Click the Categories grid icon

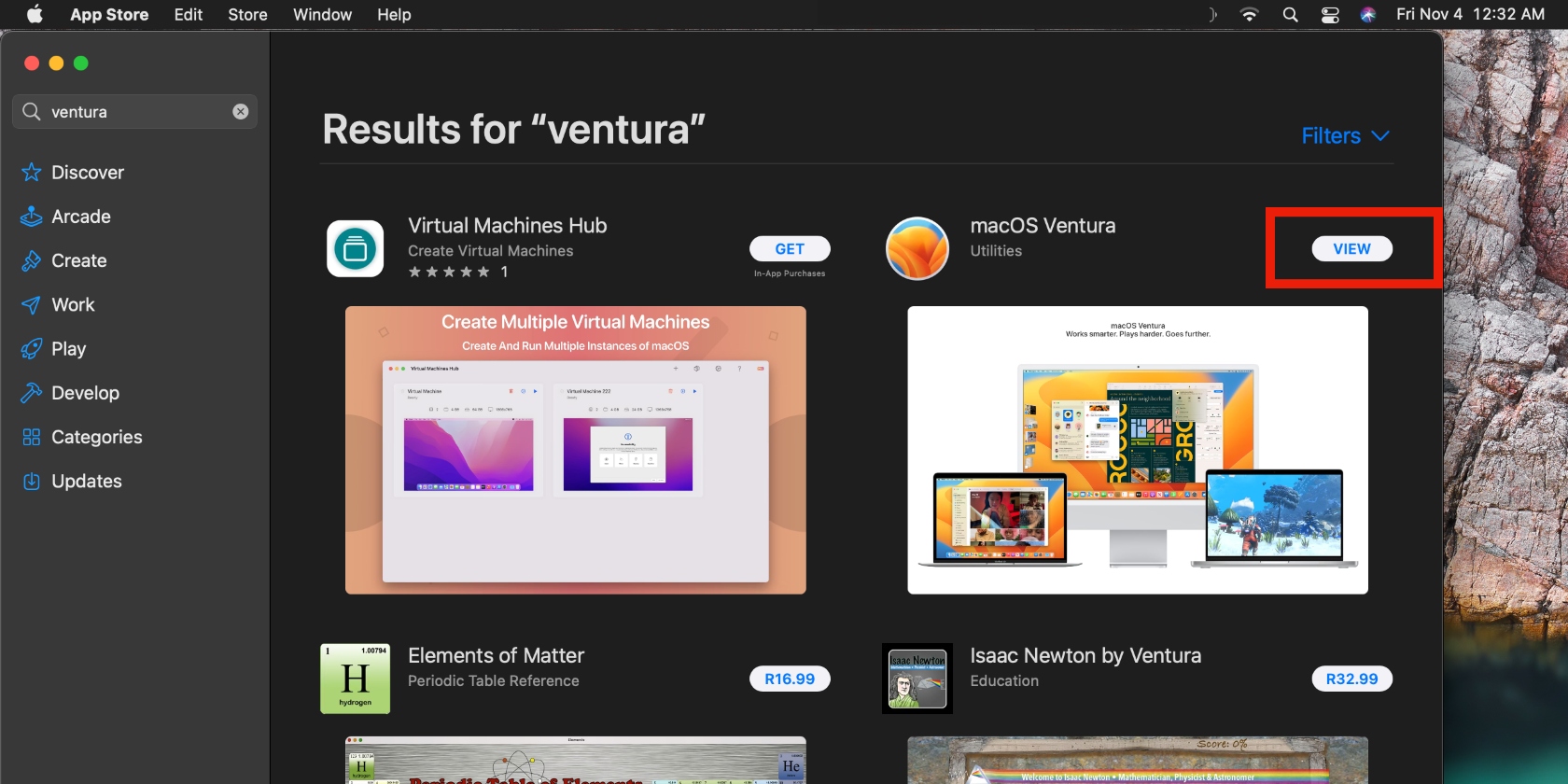(32, 437)
